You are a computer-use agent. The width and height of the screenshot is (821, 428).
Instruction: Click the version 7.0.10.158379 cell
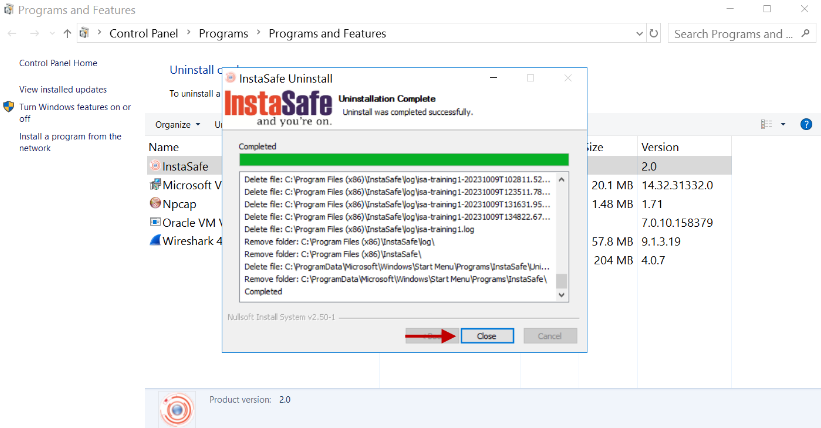pos(677,223)
